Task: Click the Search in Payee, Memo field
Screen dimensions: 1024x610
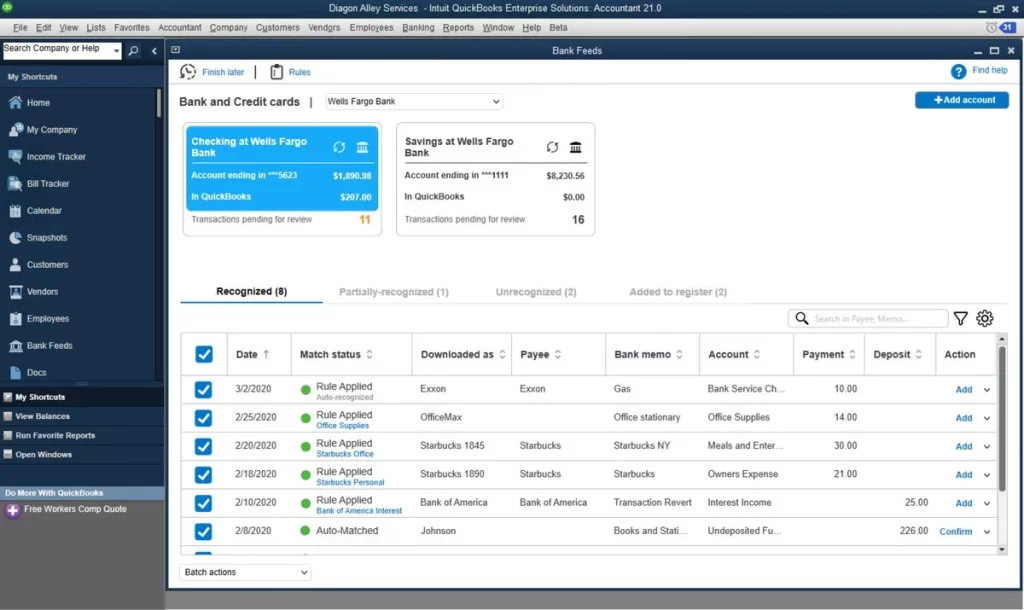Action: coord(870,318)
